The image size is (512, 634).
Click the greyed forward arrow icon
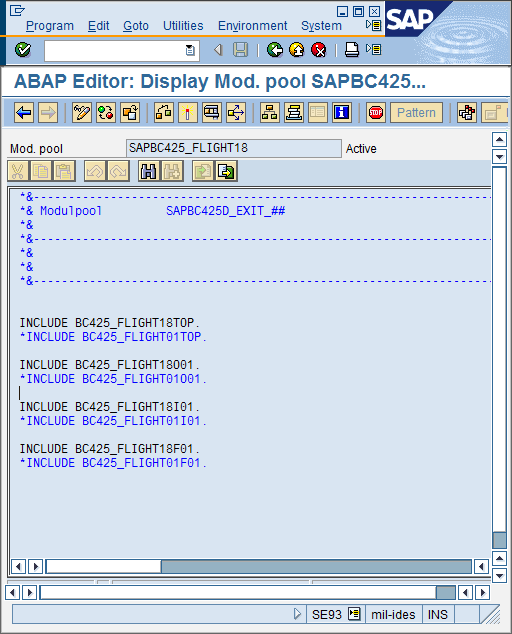(48, 112)
